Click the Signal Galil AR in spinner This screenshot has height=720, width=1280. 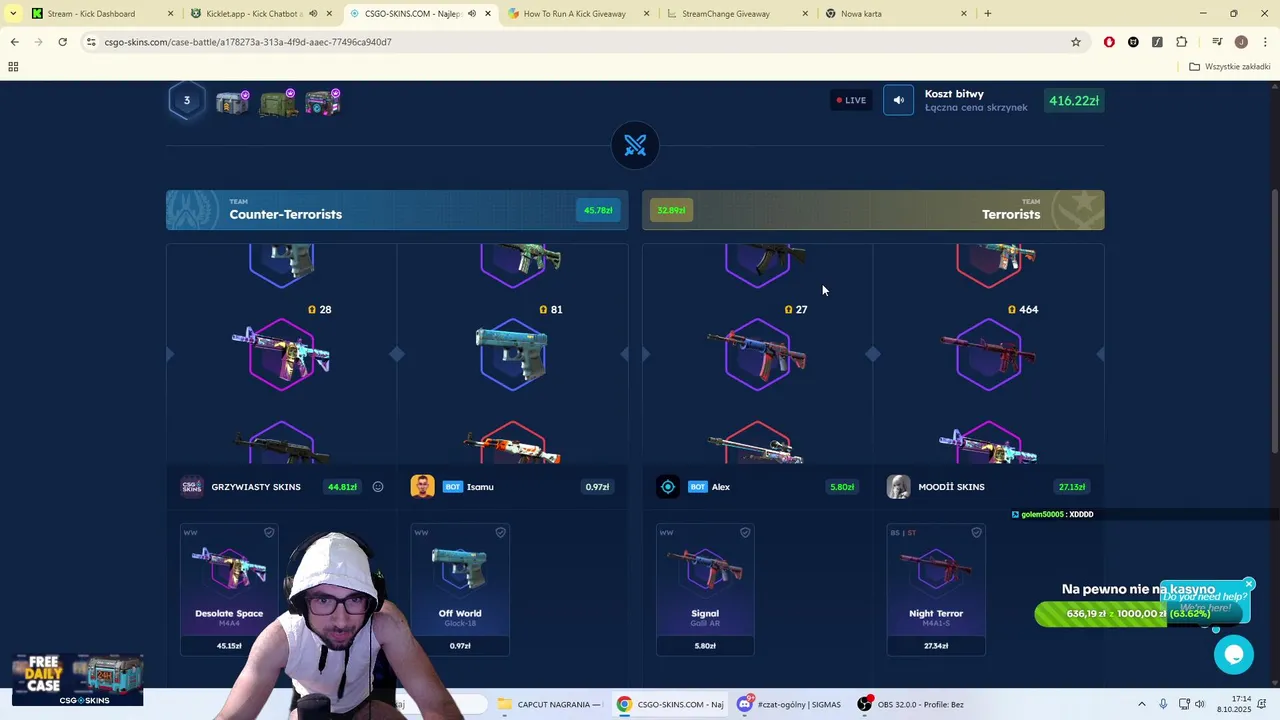tap(757, 354)
